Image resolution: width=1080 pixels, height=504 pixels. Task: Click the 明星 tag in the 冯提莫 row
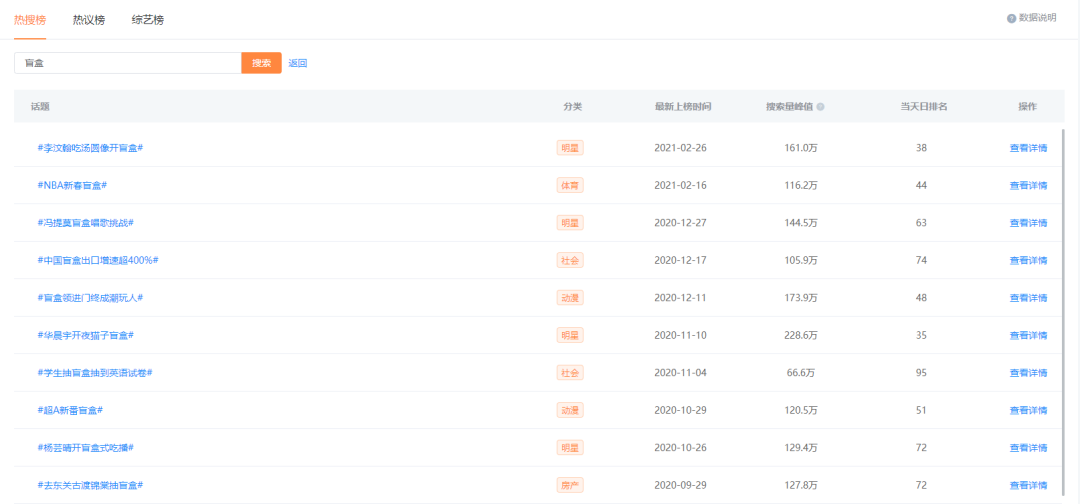[x=570, y=222]
